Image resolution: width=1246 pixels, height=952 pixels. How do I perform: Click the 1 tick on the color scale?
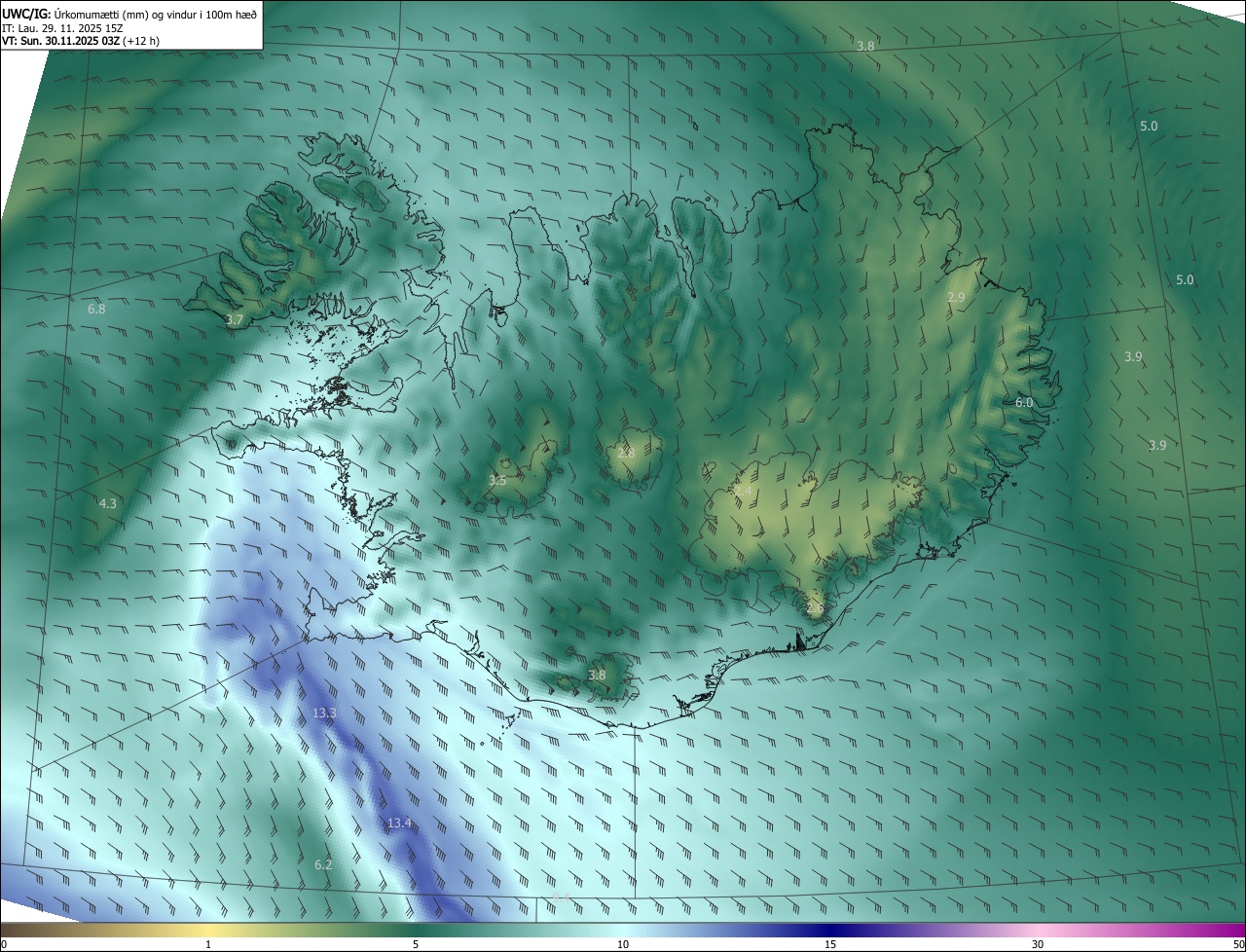coord(208,944)
